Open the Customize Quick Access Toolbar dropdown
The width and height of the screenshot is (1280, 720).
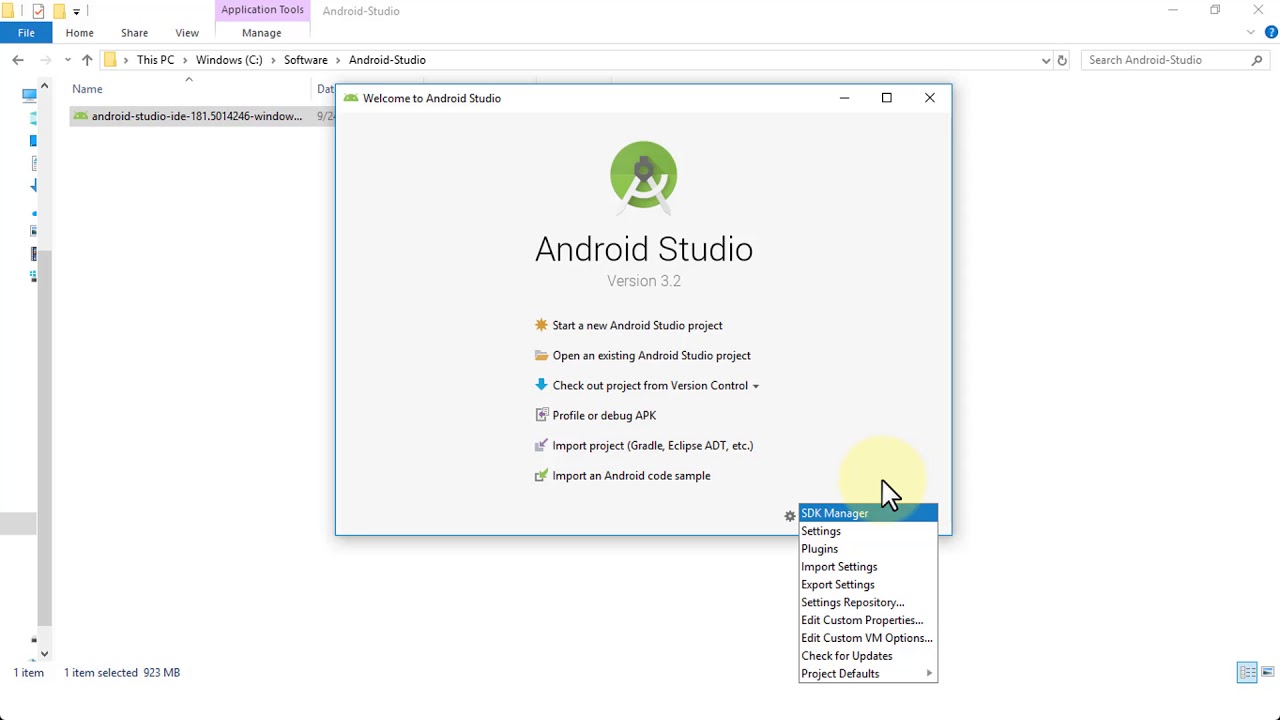[x=76, y=12]
